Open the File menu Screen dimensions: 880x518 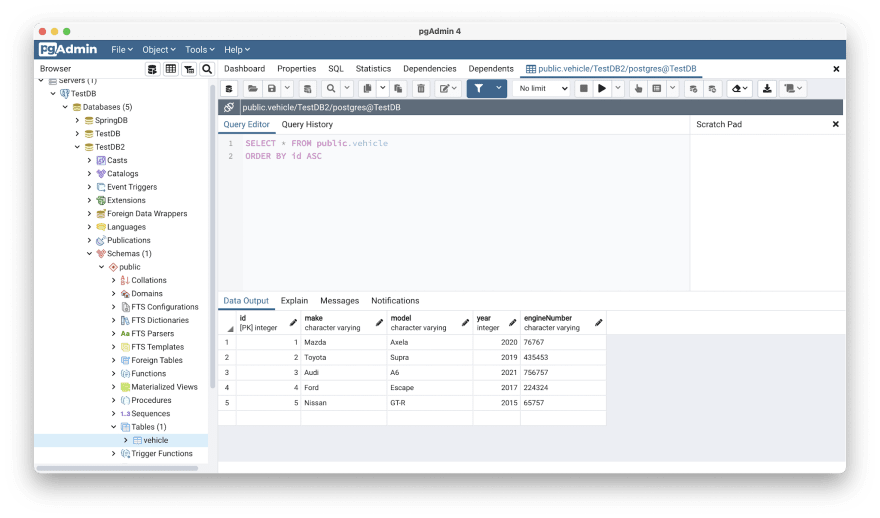122,50
